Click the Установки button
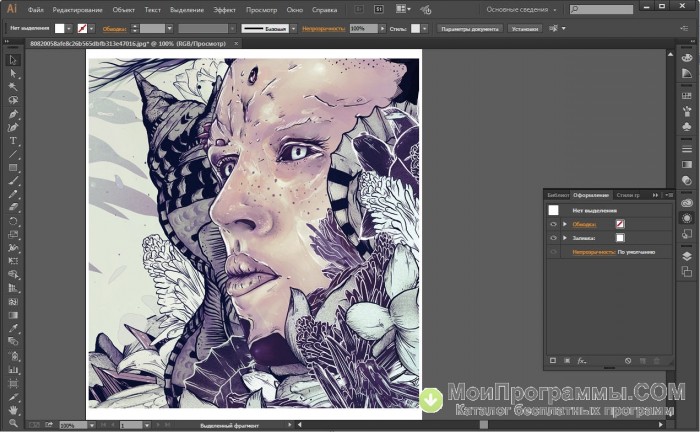 pos(525,29)
